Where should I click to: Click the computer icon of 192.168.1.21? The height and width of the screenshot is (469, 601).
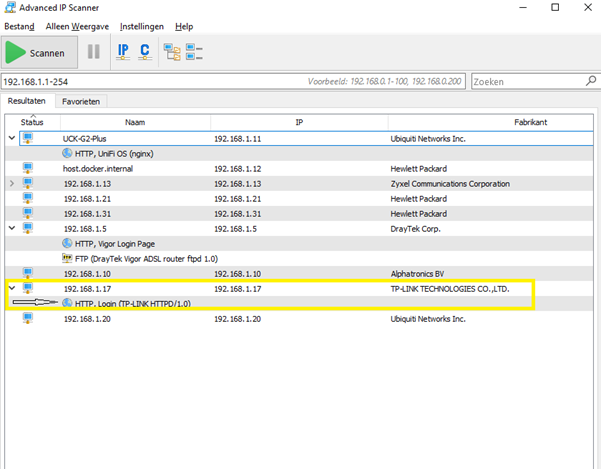tap(28, 198)
